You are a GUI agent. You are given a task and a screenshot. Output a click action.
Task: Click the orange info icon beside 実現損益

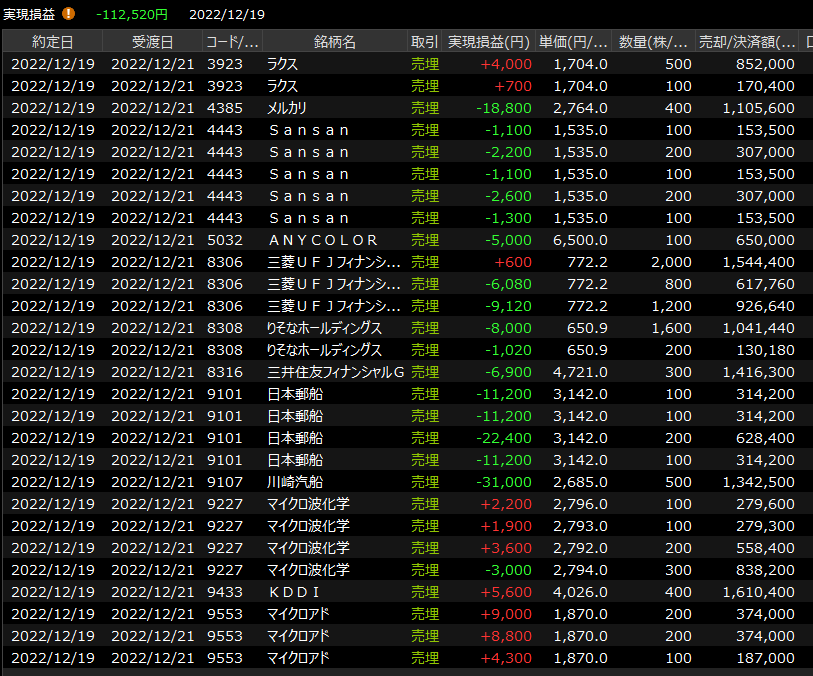pos(69,14)
